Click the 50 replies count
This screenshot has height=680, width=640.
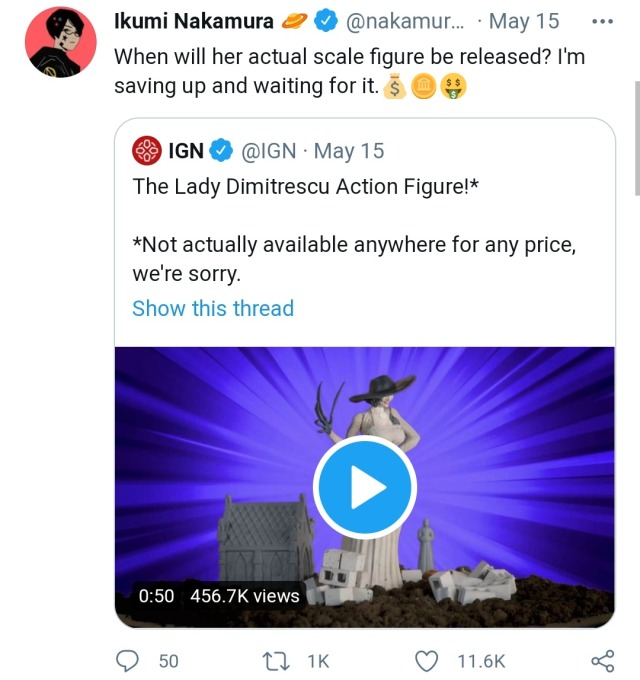[x=168, y=661]
